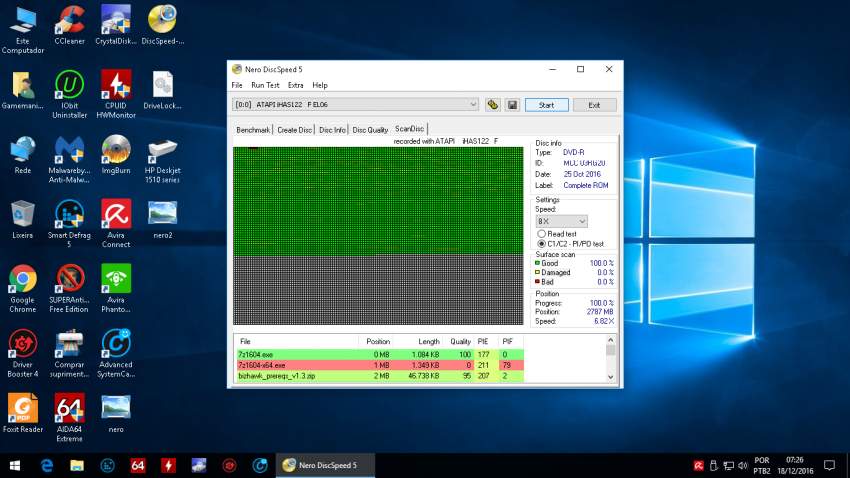The width and height of the screenshot is (850, 478).
Task: Click the Start button
Action: 546,105
